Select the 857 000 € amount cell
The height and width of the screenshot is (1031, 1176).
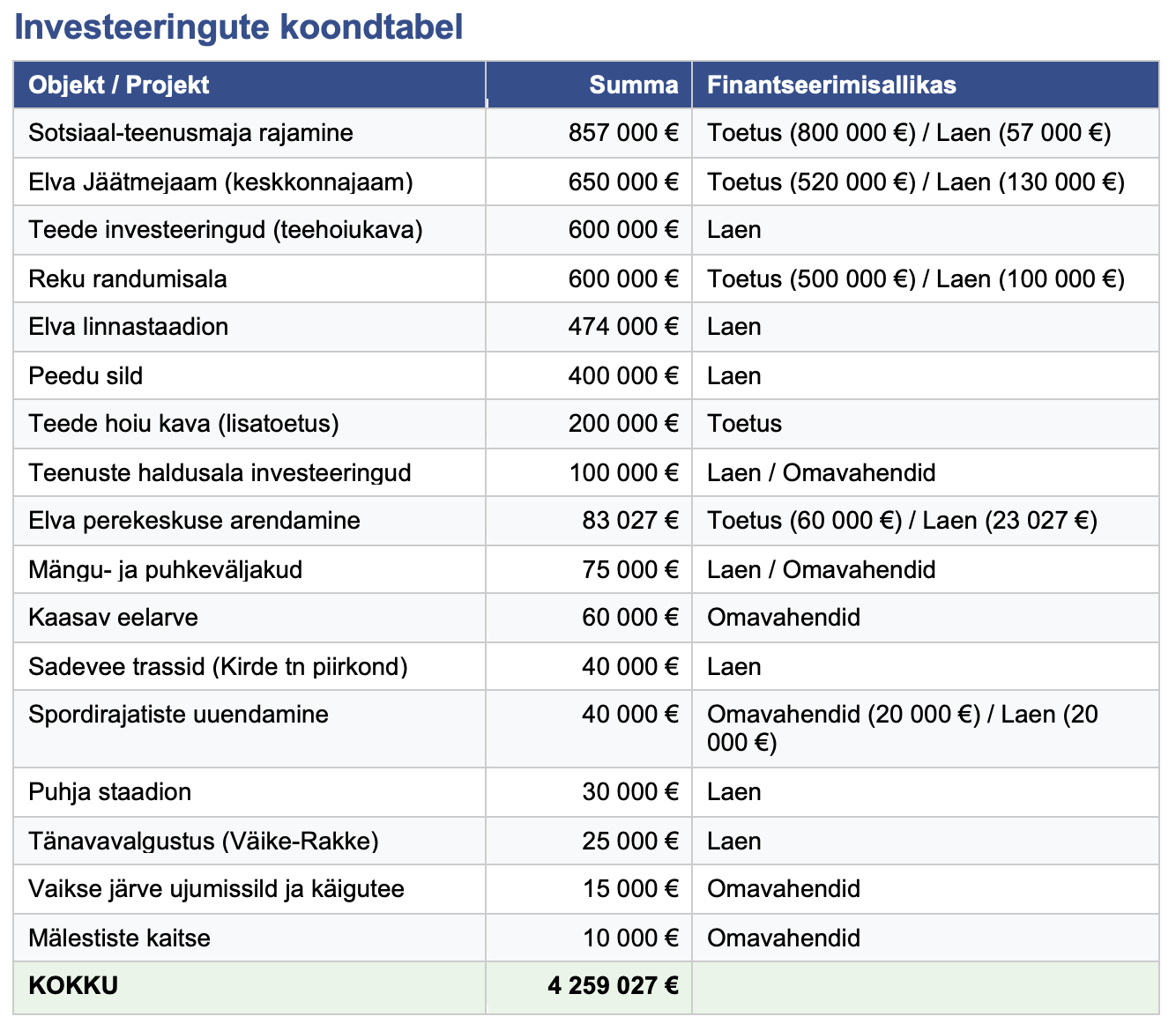click(x=623, y=133)
